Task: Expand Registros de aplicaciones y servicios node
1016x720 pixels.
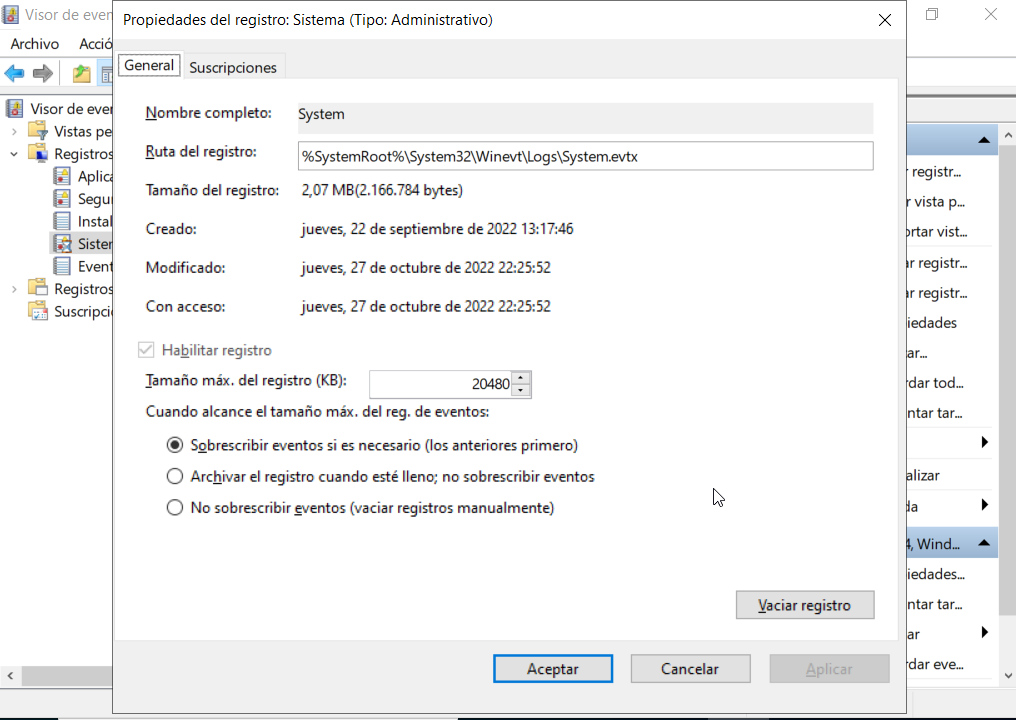Action: pos(14,289)
